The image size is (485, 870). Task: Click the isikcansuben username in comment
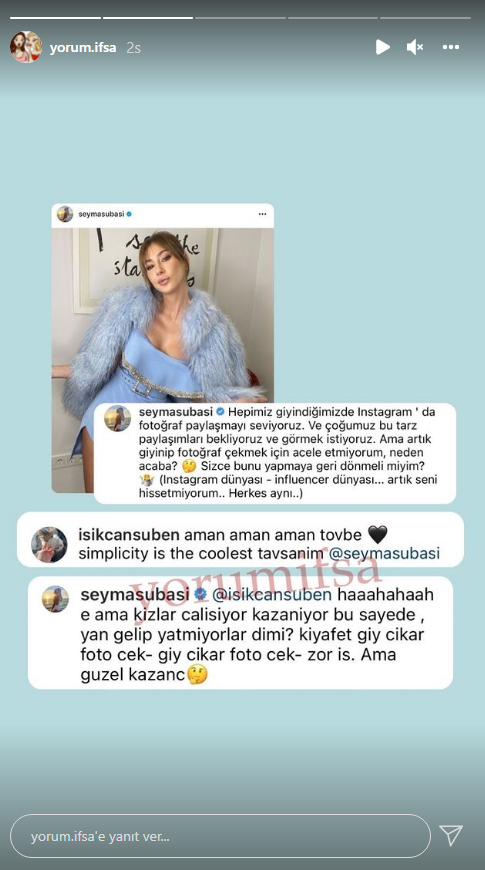(x=129, y=535)
